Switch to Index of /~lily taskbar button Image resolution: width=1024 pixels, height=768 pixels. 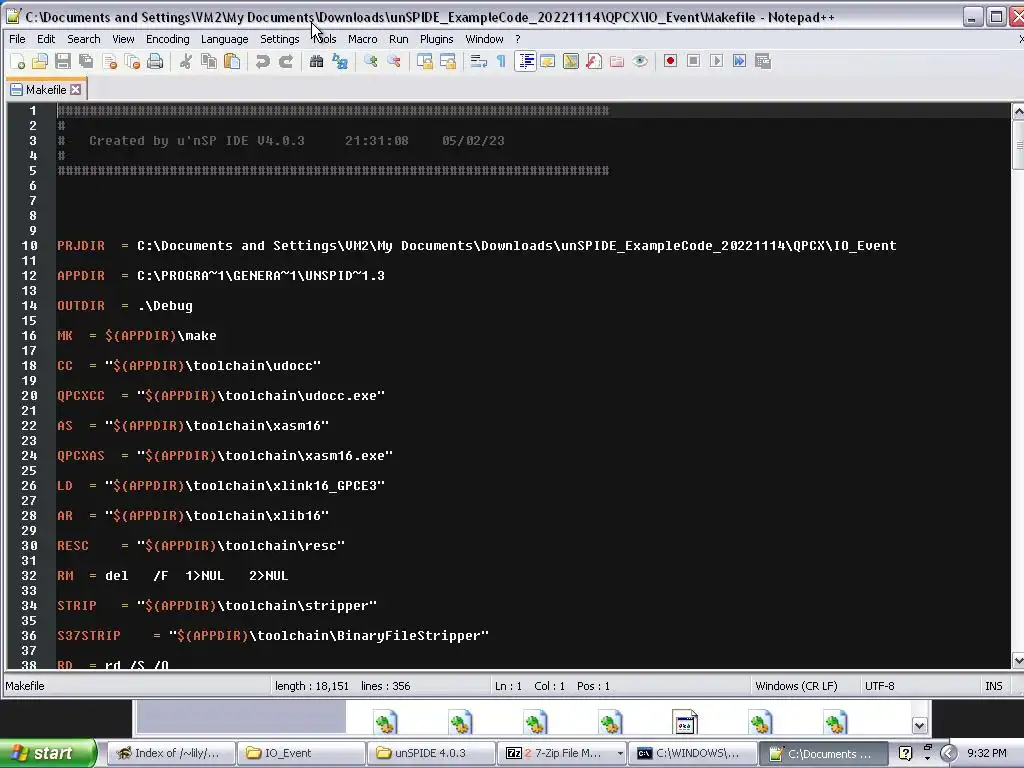coord(170,753)
